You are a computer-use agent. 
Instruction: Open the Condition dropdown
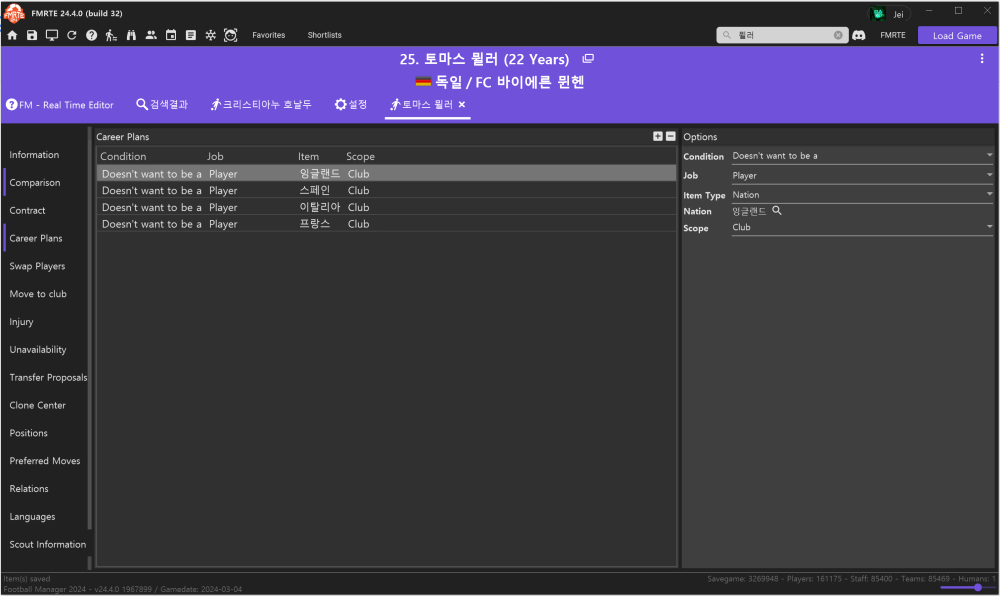862,156
